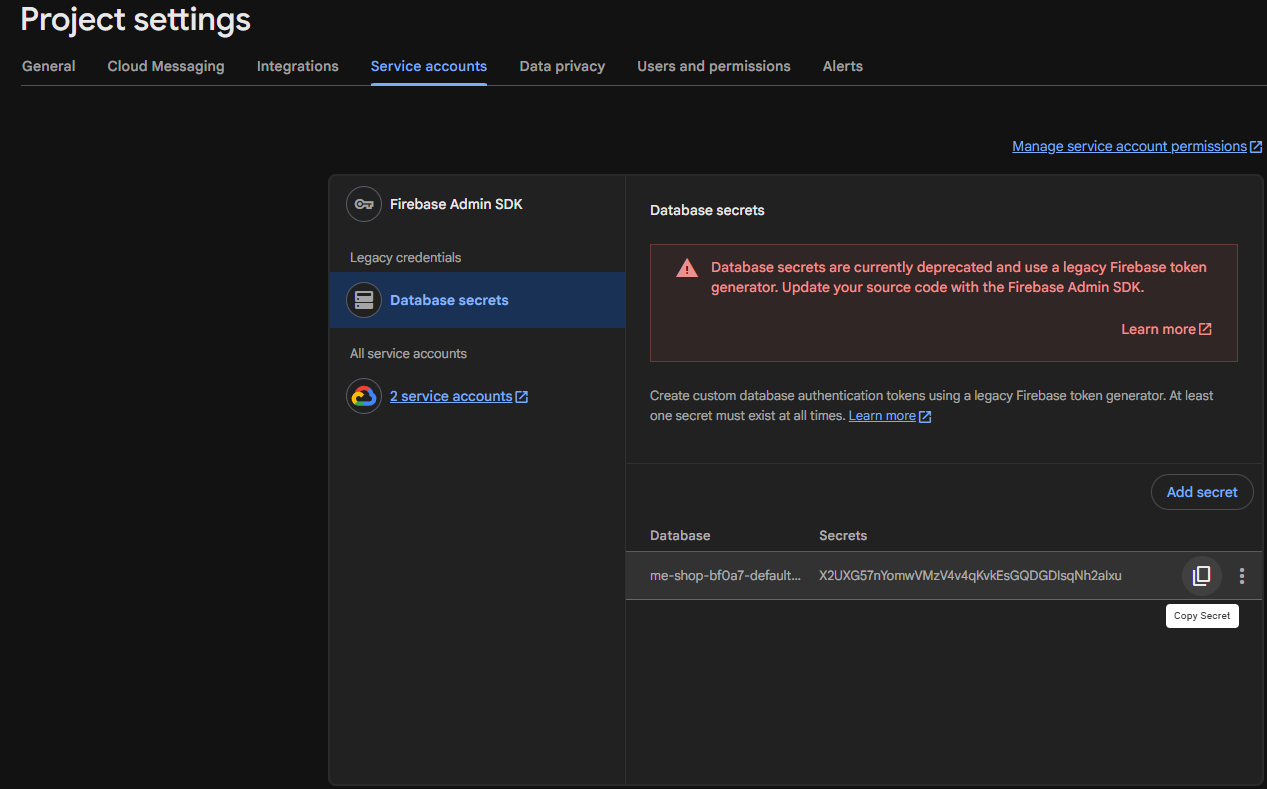This screenshot has width=1267, height=789.
Task: Select the Service accounts tab
Action: (x=429, y=66)
